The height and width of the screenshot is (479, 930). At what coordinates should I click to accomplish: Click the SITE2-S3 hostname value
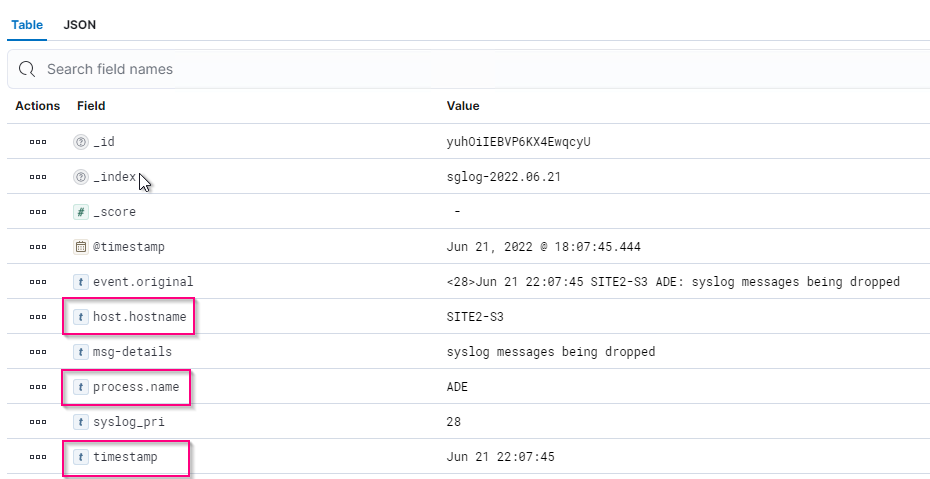[471, 317]
